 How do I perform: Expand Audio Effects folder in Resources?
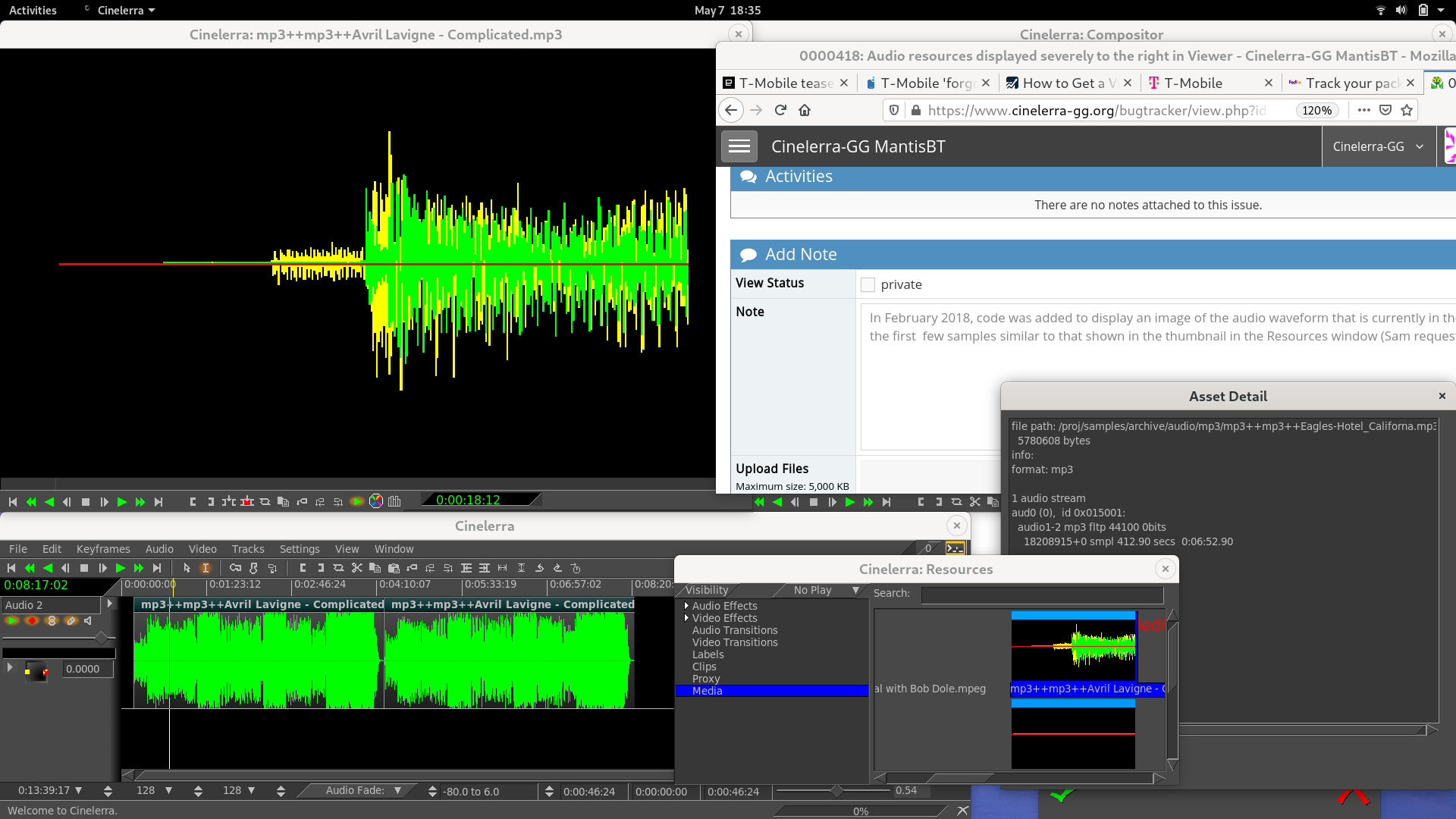[x=686, y=606]
